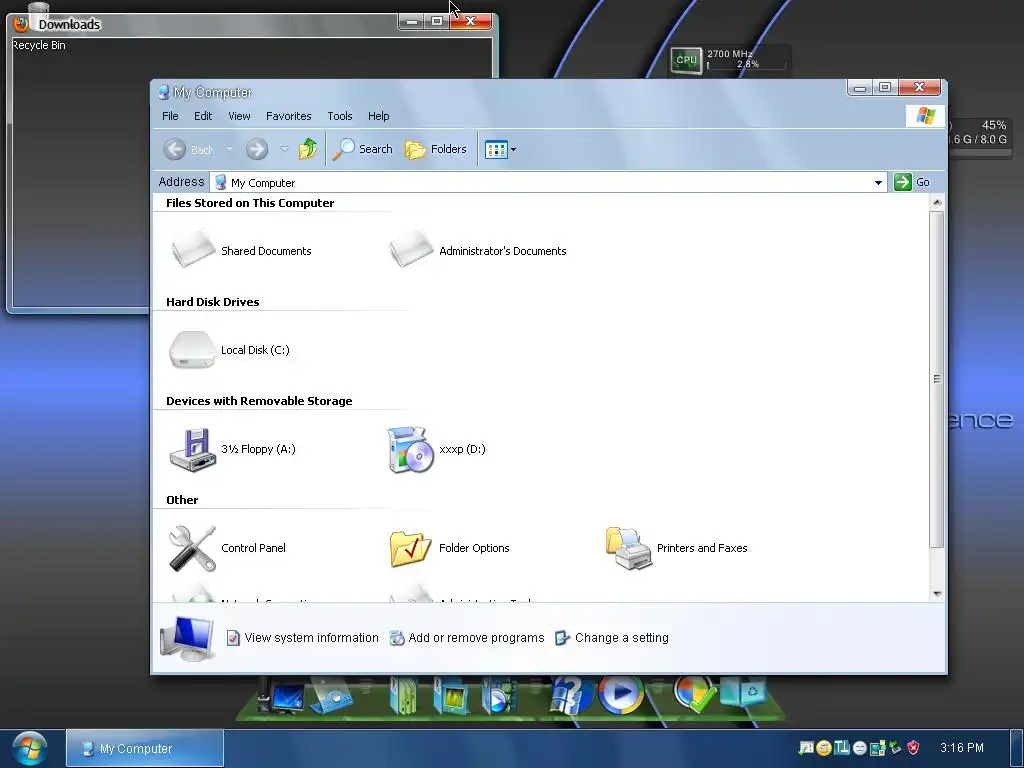This screenshot has width=1024, height=768.
Task: Open the Edit menu
Action: 203,116
